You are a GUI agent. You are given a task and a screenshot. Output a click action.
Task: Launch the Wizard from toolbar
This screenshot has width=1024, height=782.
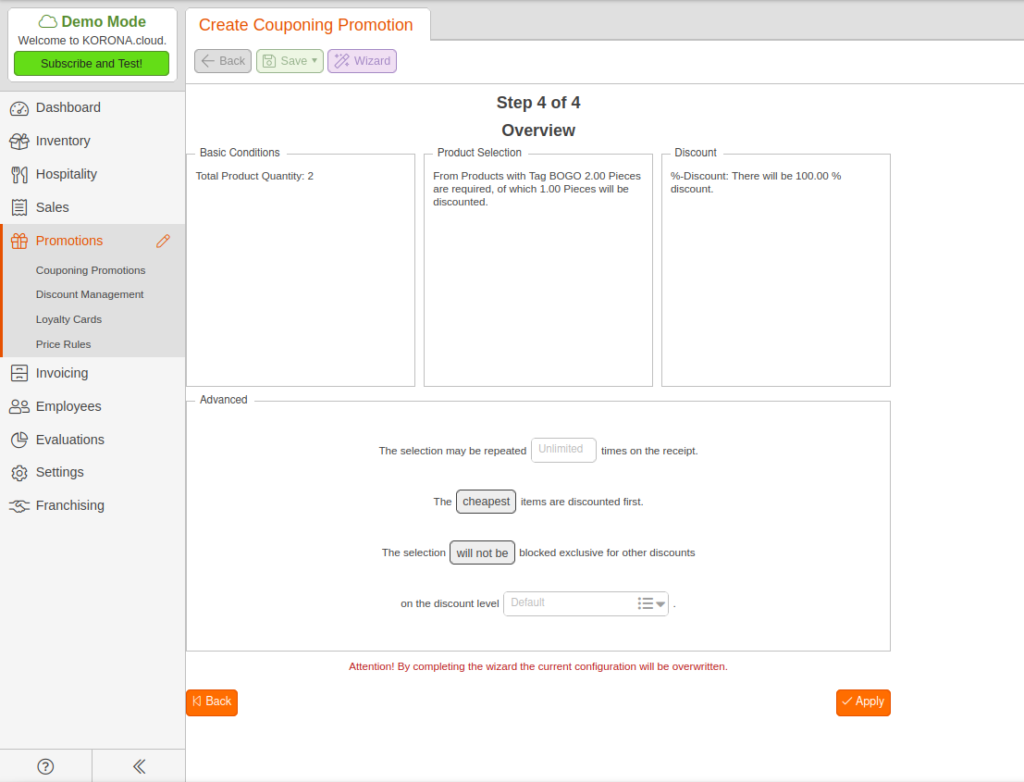[362, 61]
